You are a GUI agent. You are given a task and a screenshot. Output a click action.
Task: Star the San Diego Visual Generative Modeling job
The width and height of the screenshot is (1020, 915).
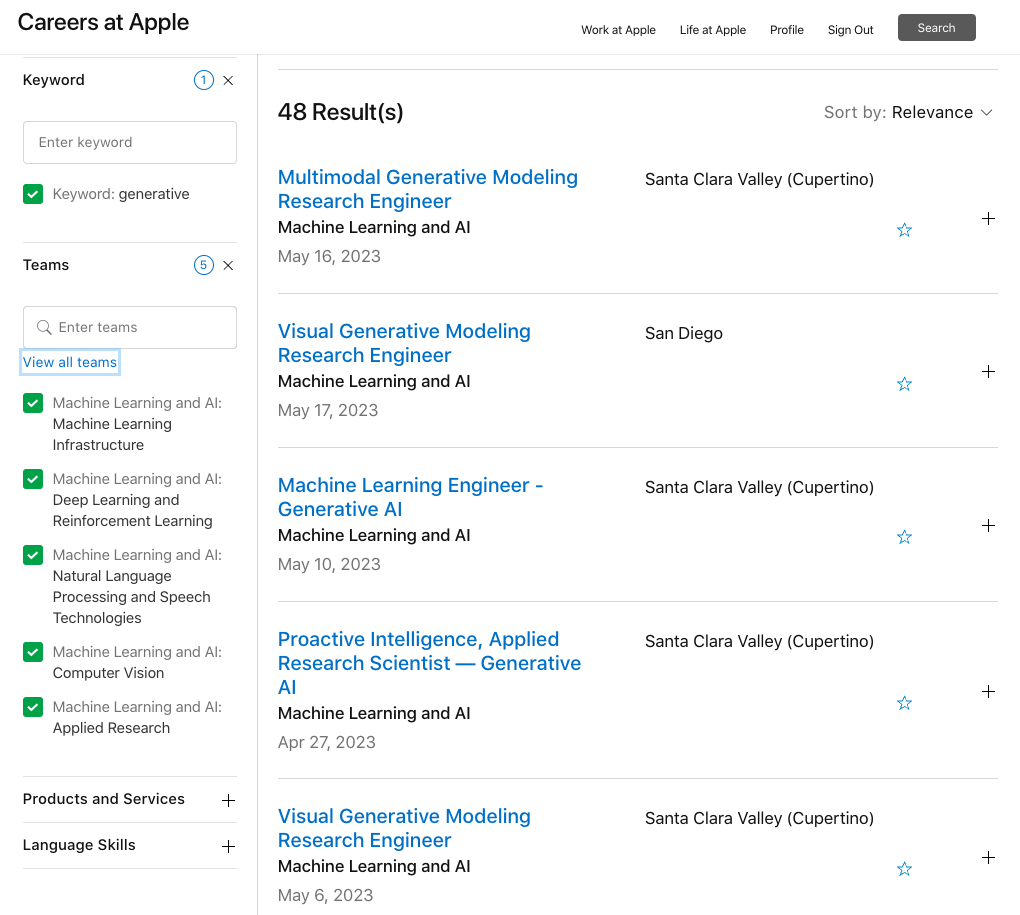904,384
